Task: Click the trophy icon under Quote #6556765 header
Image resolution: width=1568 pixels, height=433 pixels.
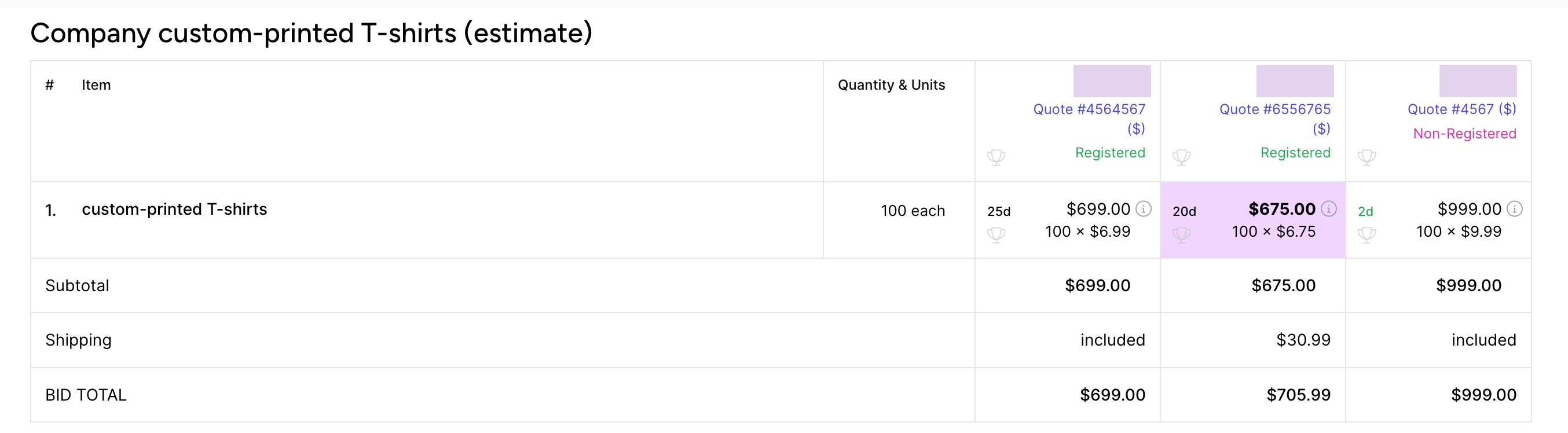Action: [1181, 157]
